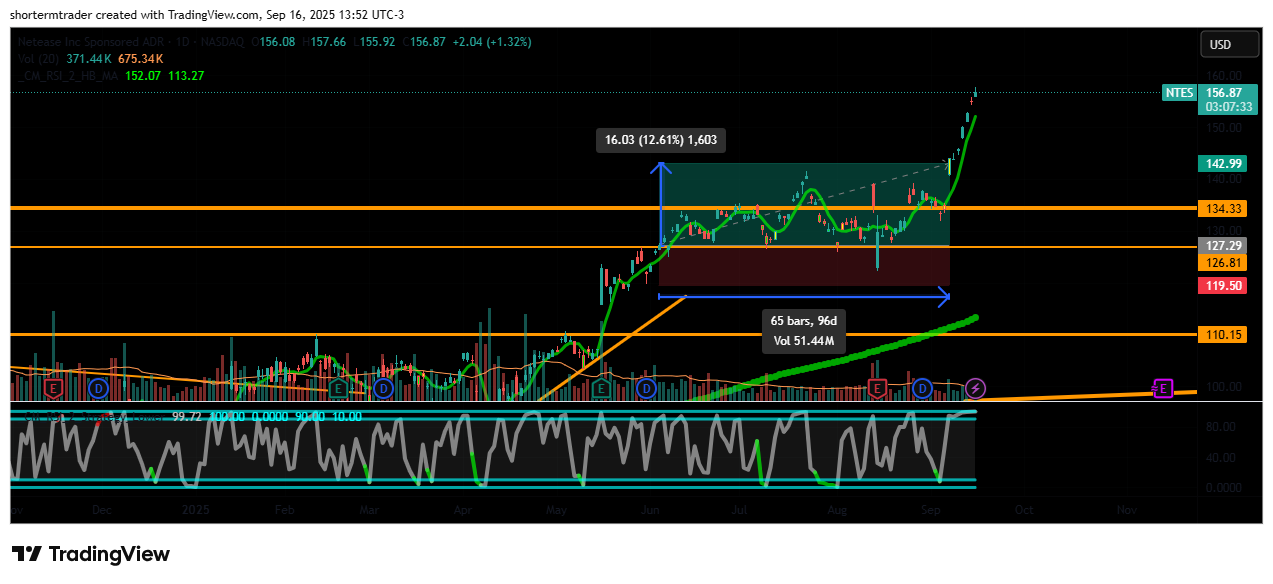
Task: Click the green 142.99 target price label
Action: click(1221, 163)
